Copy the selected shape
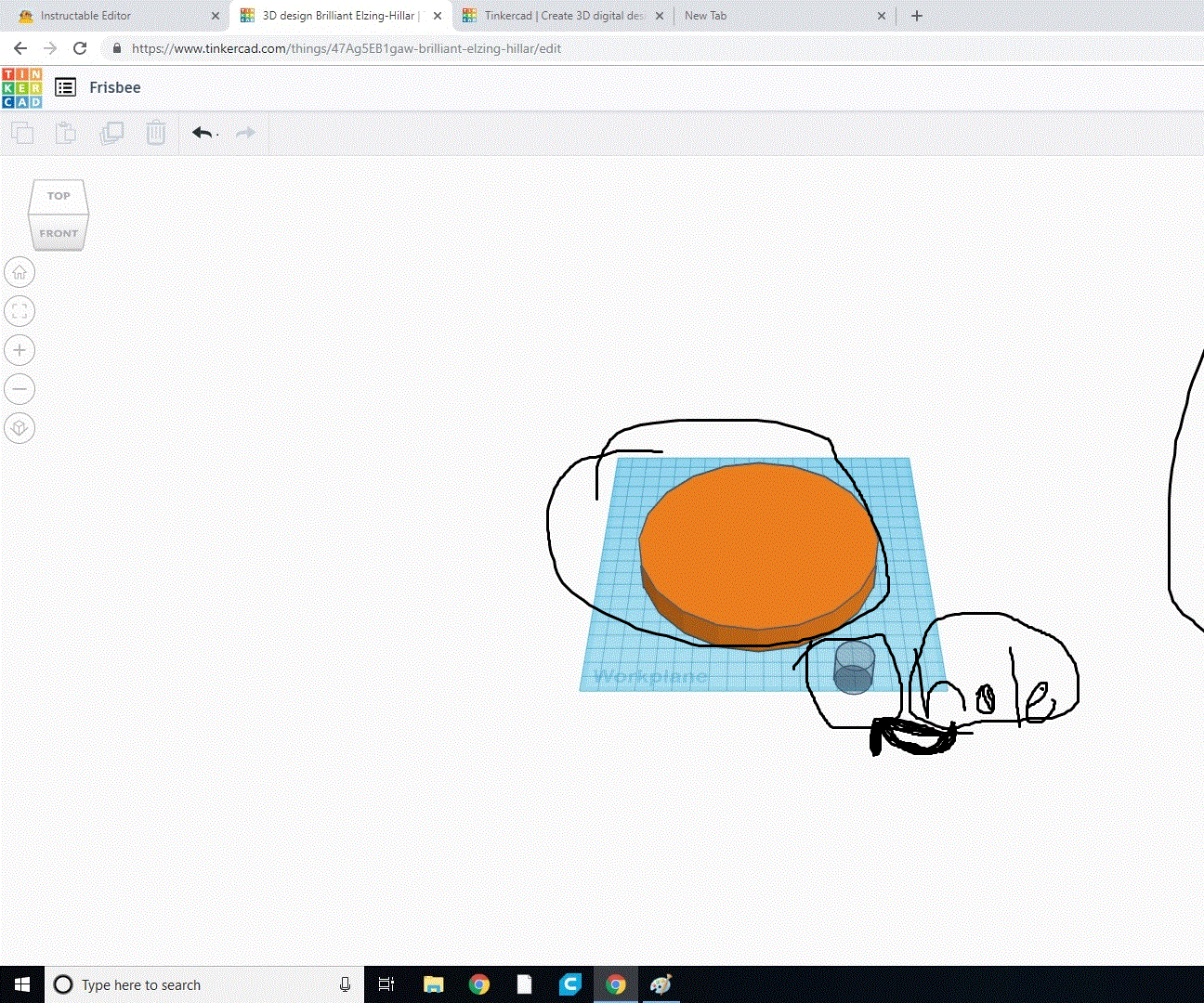Image resolution: width=1204 pixels, height=1003 pixels. point(22,133)
